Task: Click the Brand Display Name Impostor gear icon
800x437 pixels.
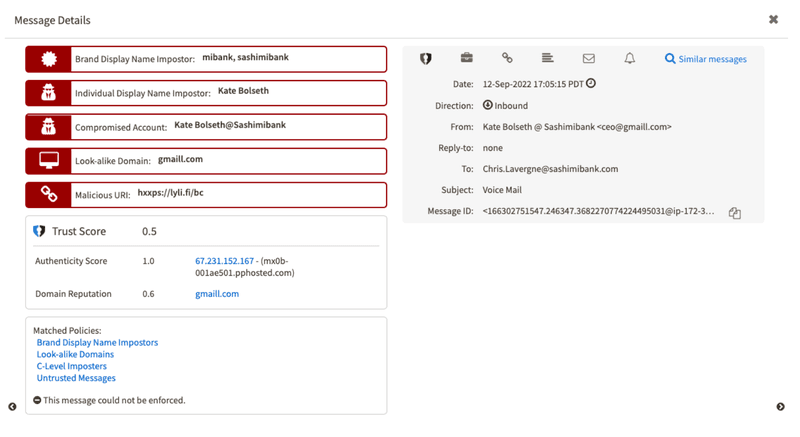Action: click(x=48, y=59)
